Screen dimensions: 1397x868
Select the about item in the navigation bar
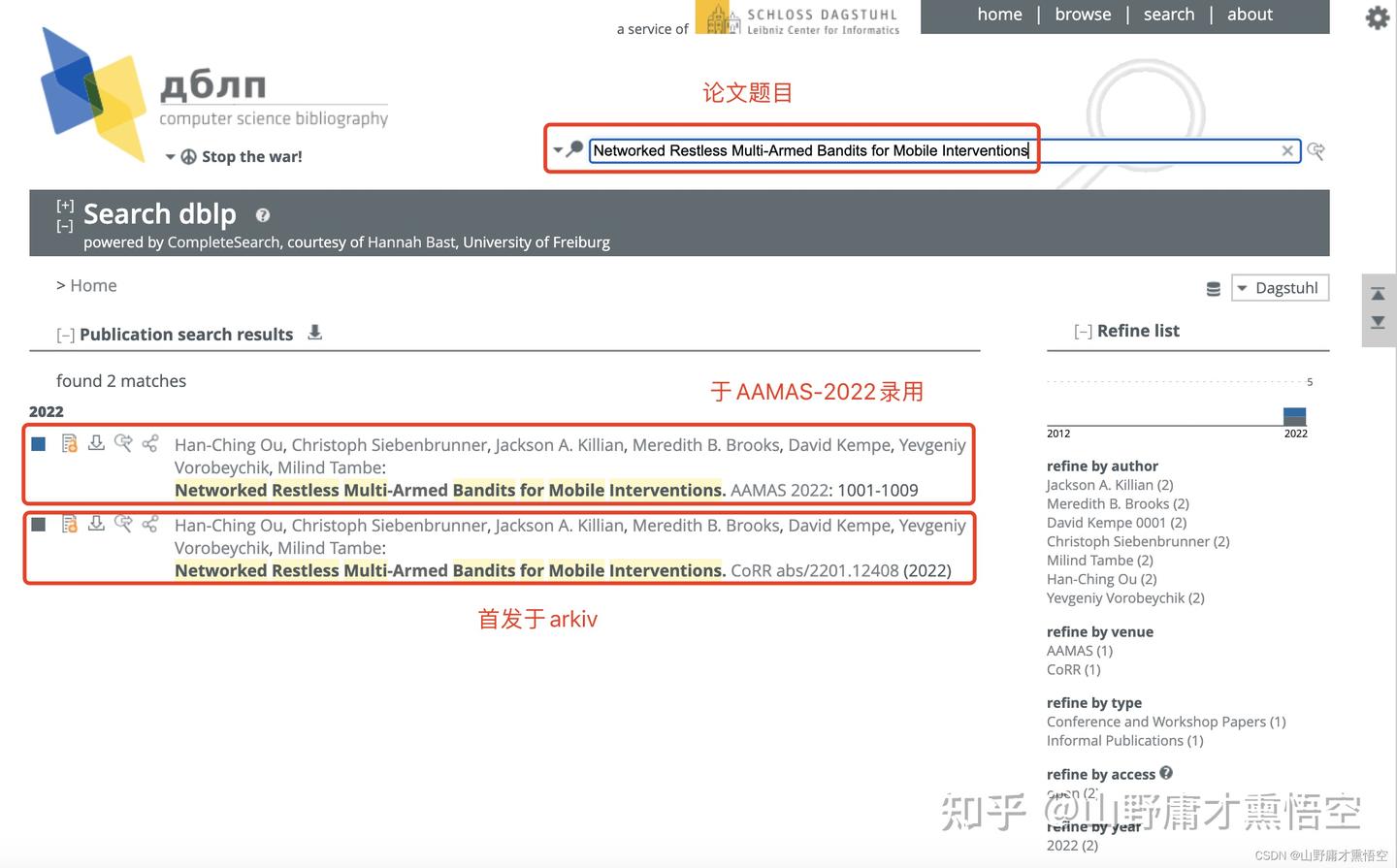click(x=1250, y=14)
